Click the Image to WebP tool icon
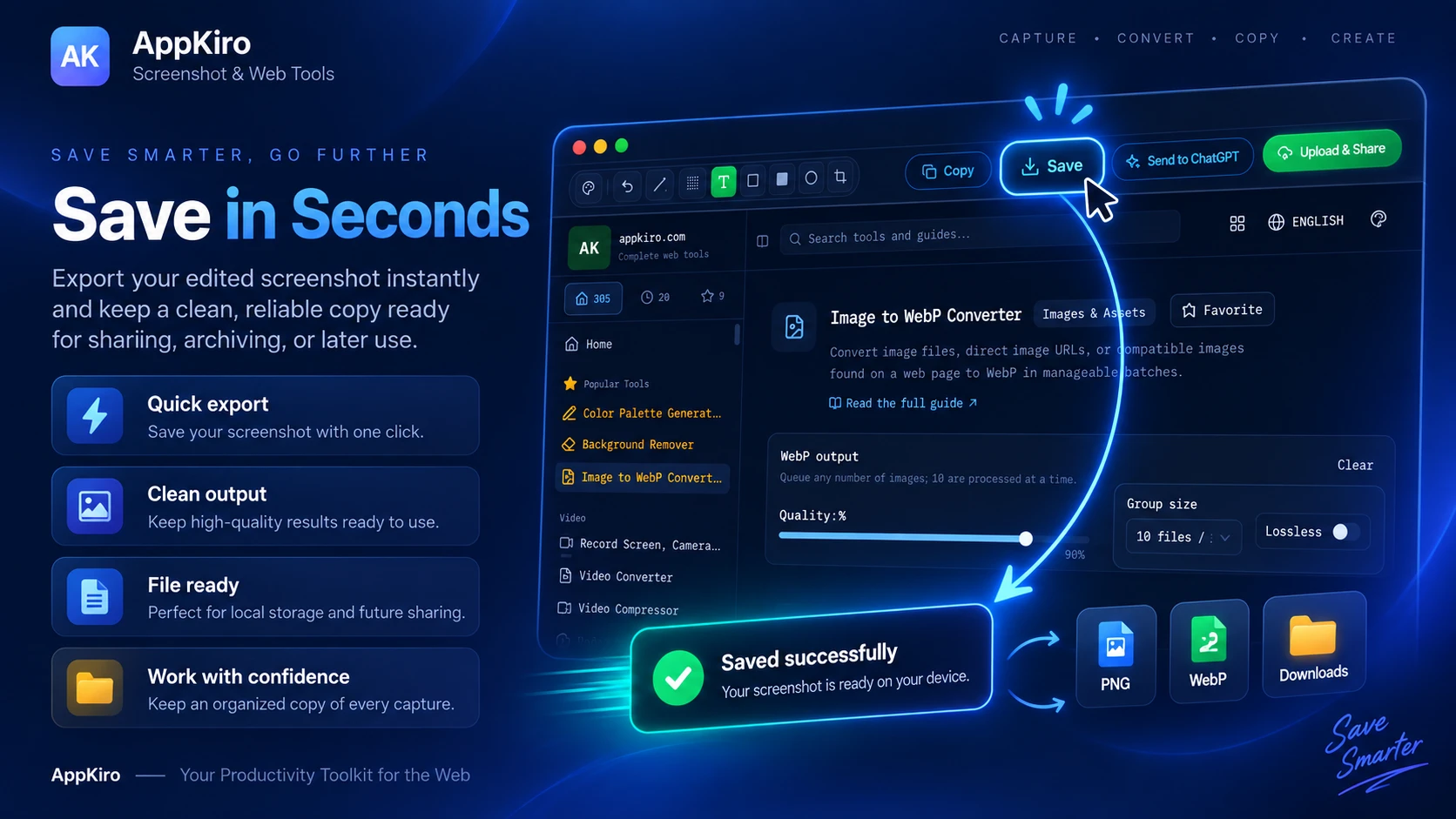The height and width of the screenshot is (819, 1456). tap(794, 327)
